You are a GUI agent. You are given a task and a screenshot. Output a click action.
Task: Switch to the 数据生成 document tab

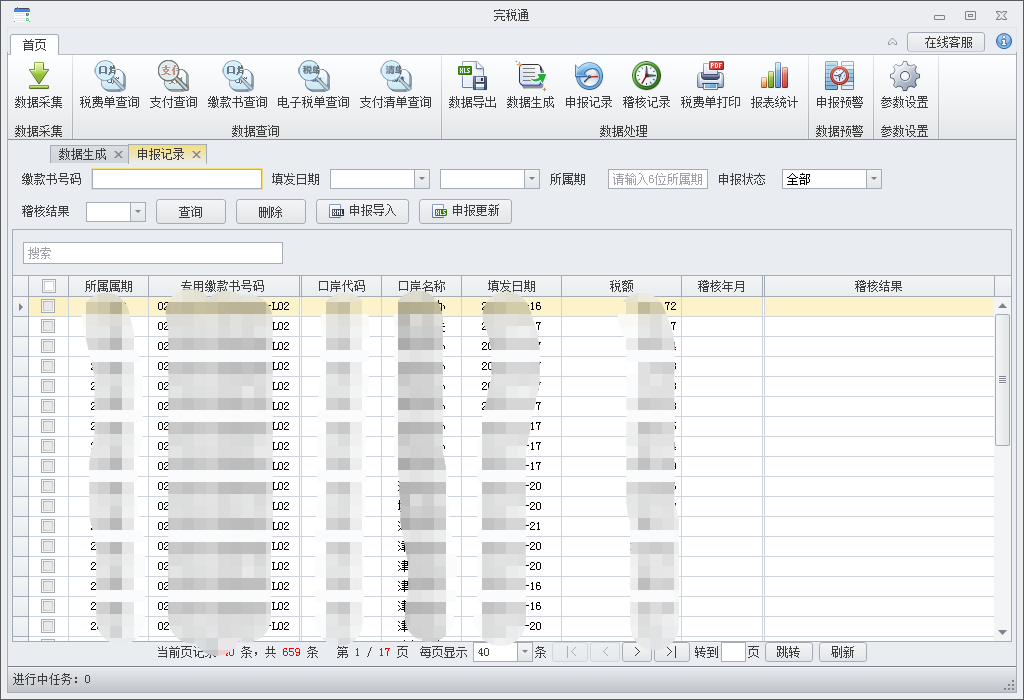click(82, 155)
